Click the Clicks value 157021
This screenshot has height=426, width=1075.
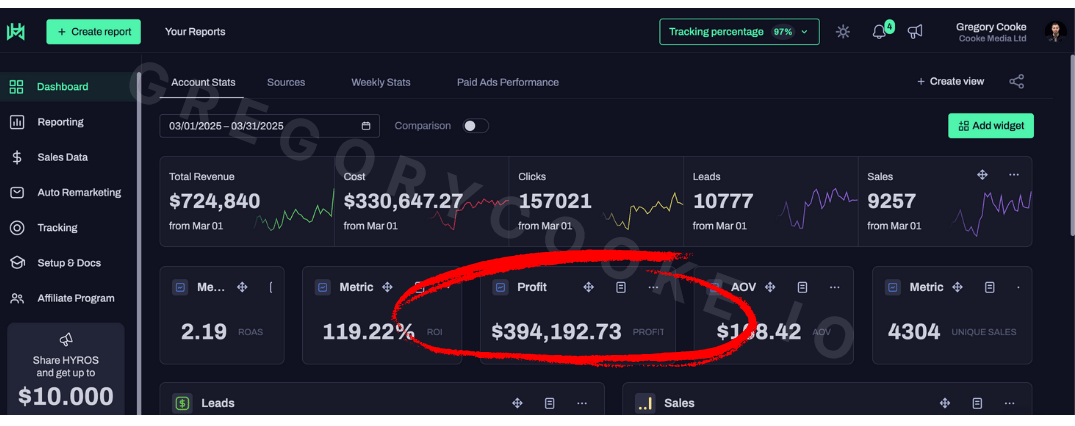555,201
